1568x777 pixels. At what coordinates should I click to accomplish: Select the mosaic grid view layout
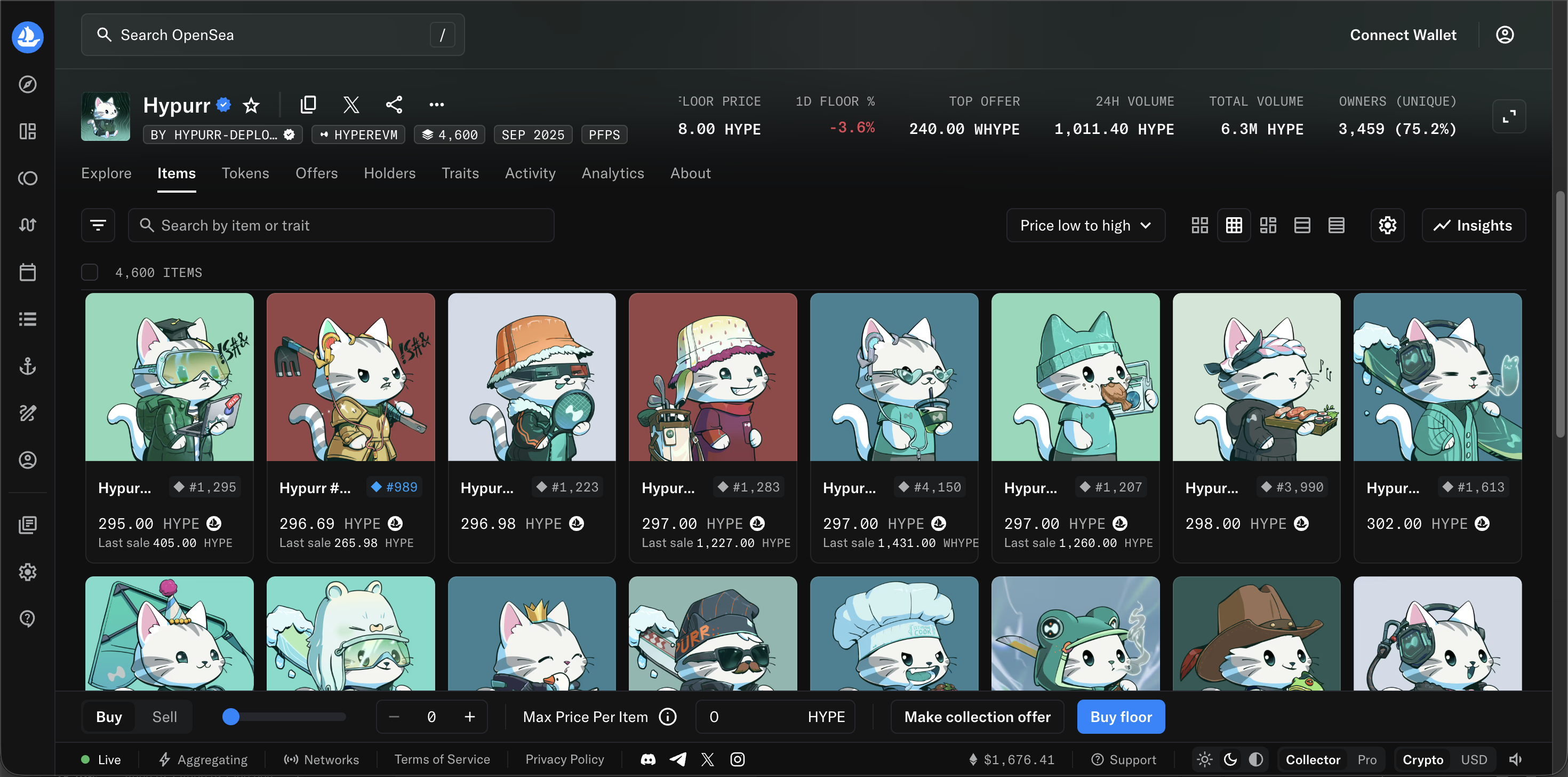pyautogui.click(x=1268, y=225)
